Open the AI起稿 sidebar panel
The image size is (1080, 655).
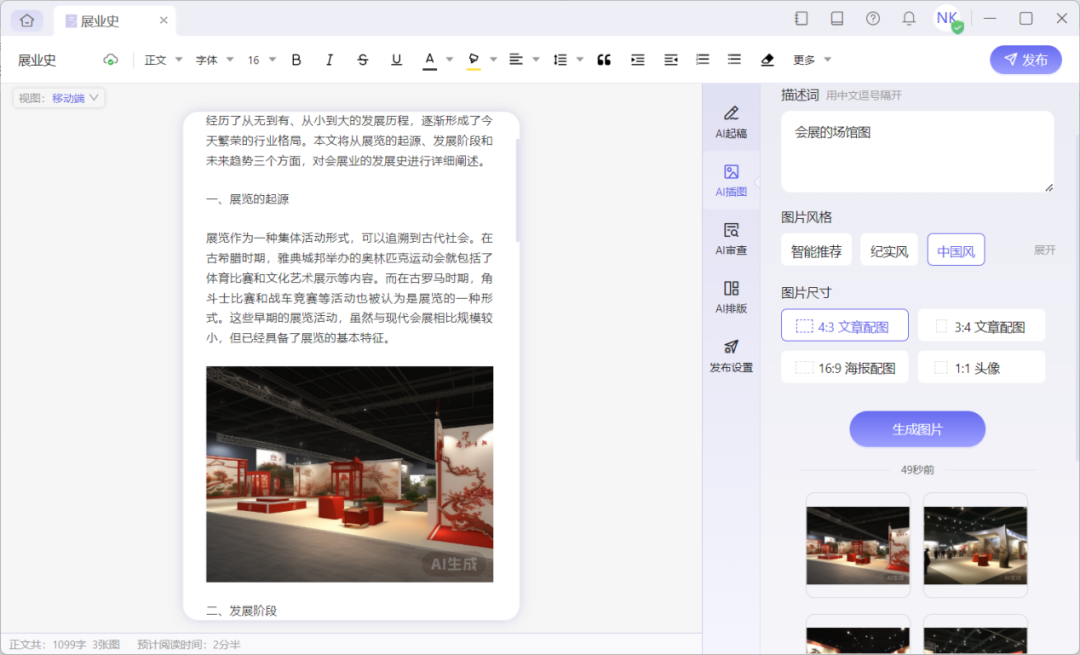[x=731, y=122]
